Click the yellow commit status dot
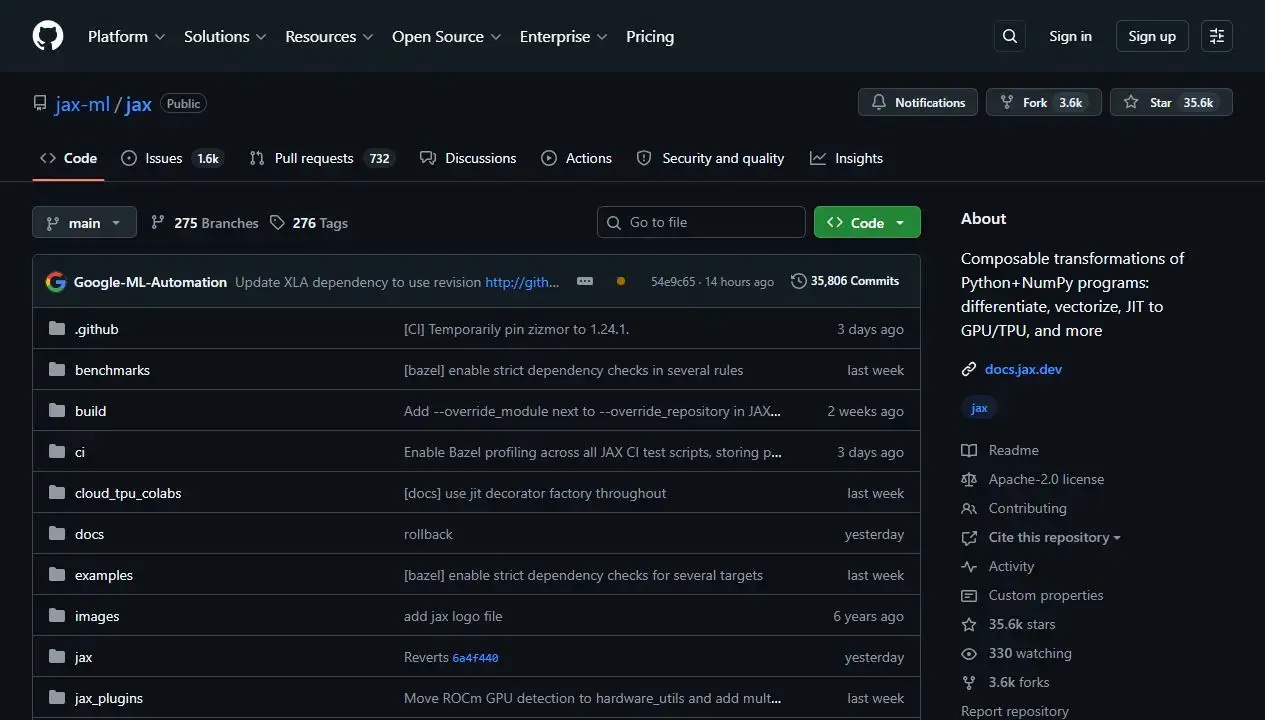The image size is (1265, 720). click(x=621, y=282)
